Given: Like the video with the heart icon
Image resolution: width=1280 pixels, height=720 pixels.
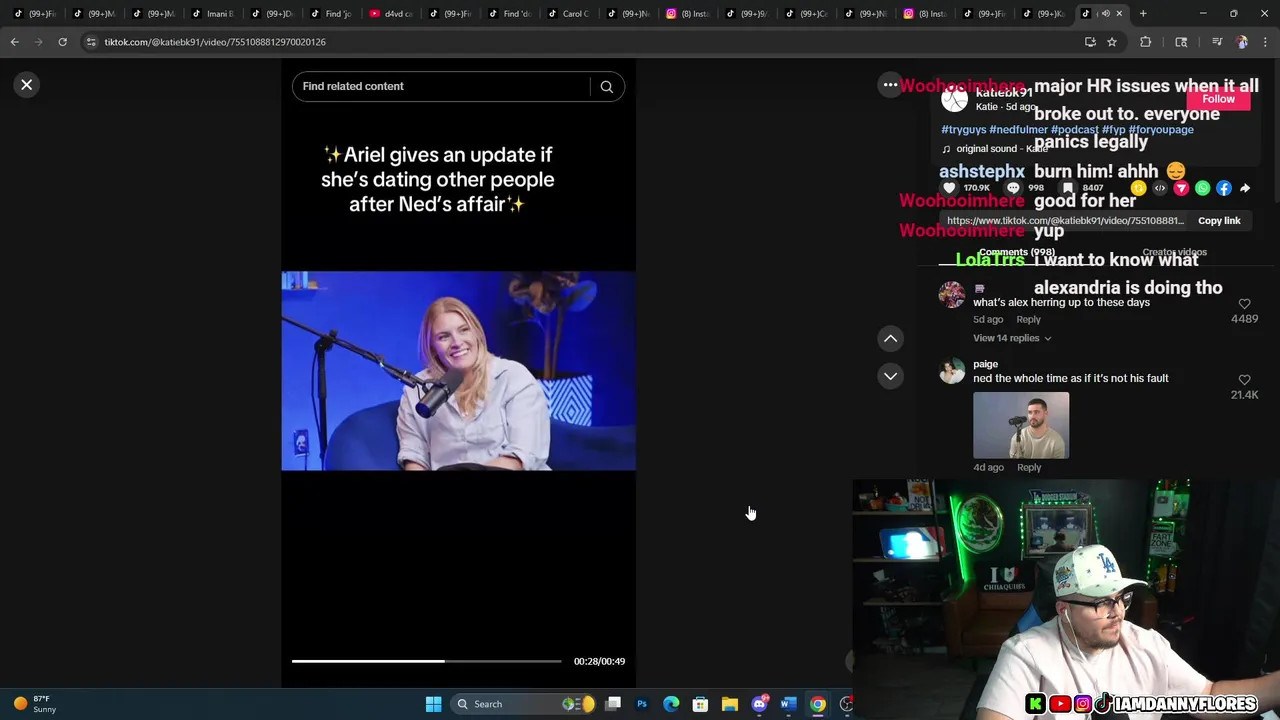Looking at the screenshot, I should click(950, 188).
